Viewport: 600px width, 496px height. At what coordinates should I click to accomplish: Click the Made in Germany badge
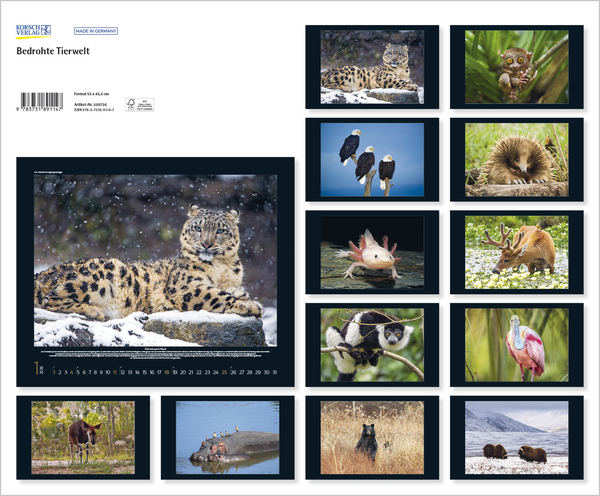pos(96,31)
